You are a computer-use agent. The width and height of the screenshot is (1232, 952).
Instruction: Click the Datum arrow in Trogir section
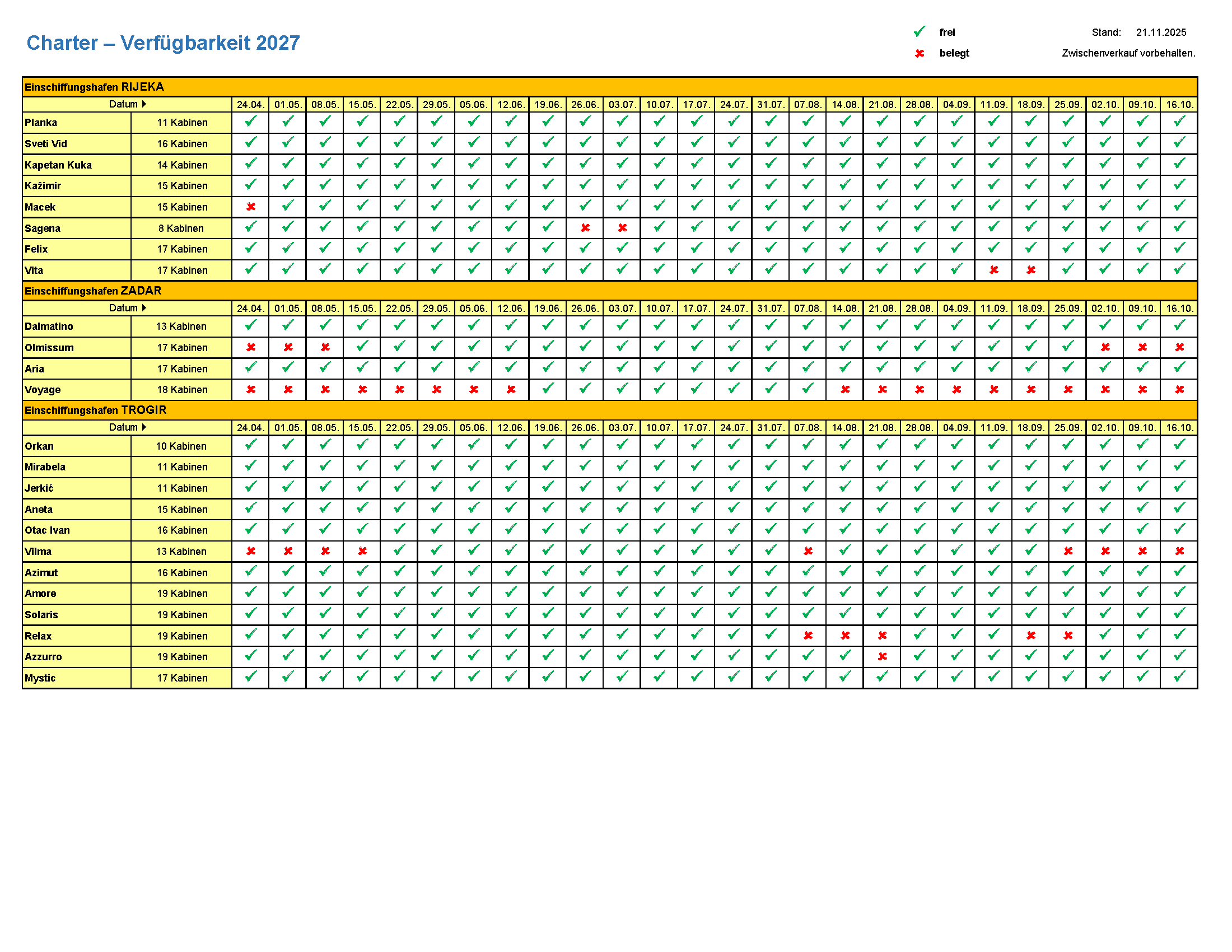coord(144,427)
